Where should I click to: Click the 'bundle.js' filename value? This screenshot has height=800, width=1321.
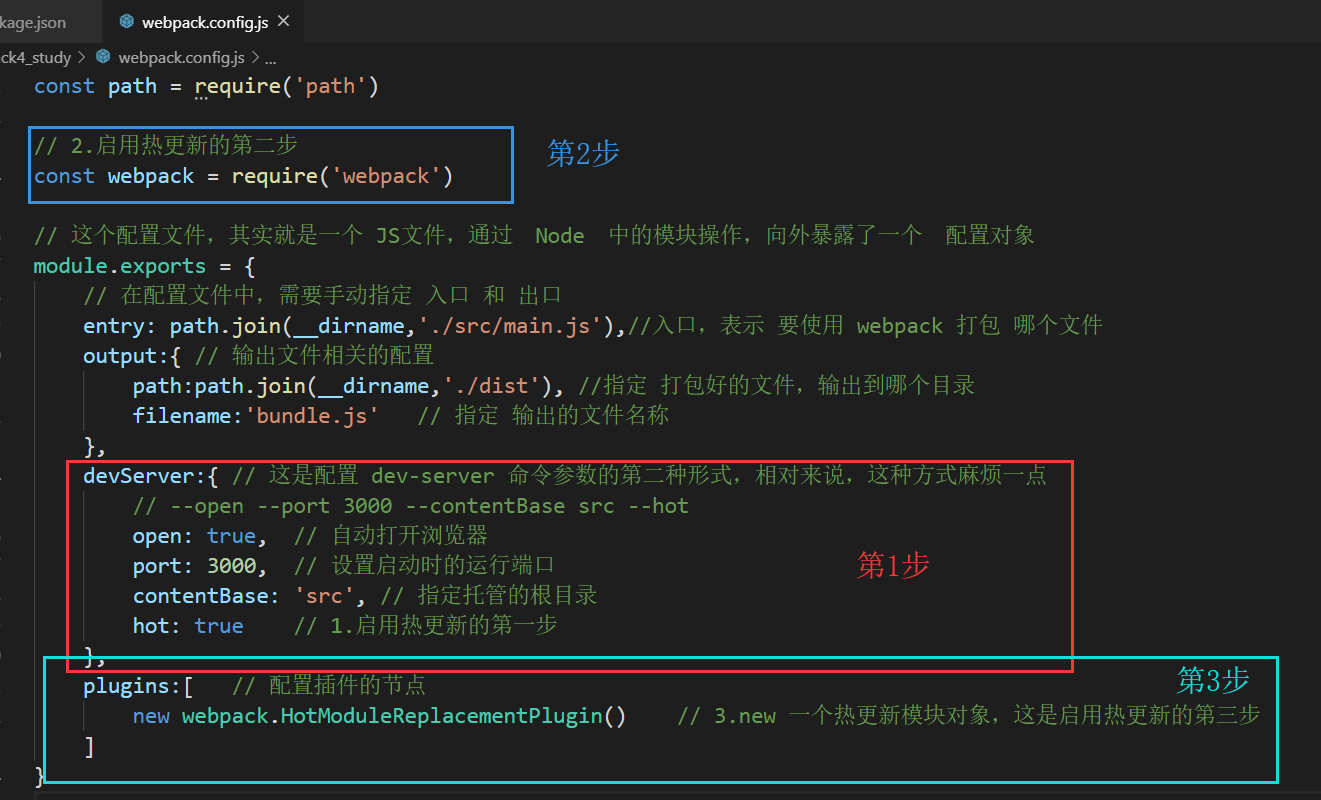click(312, 416)
